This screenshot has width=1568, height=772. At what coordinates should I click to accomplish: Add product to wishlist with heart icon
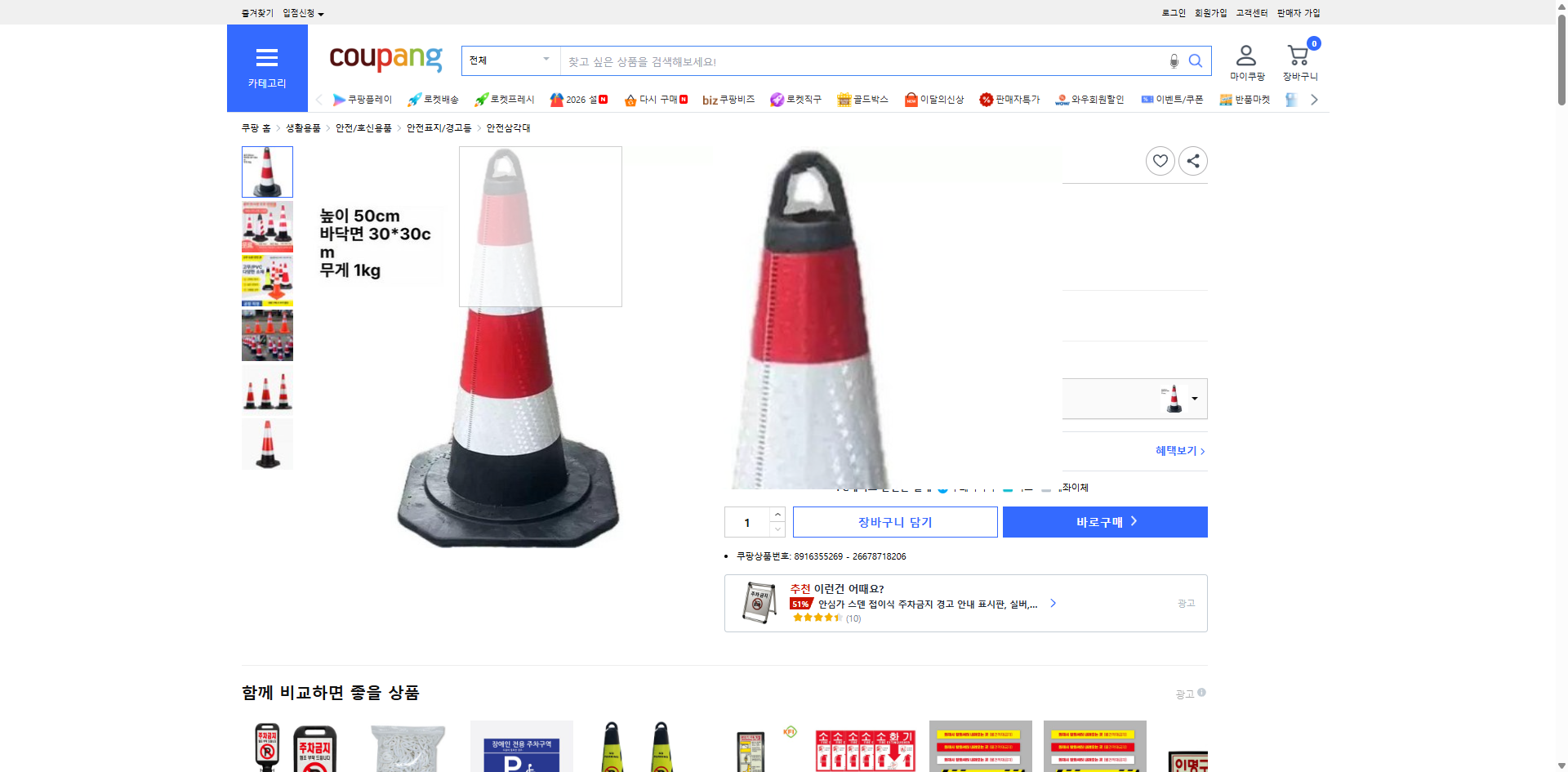pos(1160,161)
